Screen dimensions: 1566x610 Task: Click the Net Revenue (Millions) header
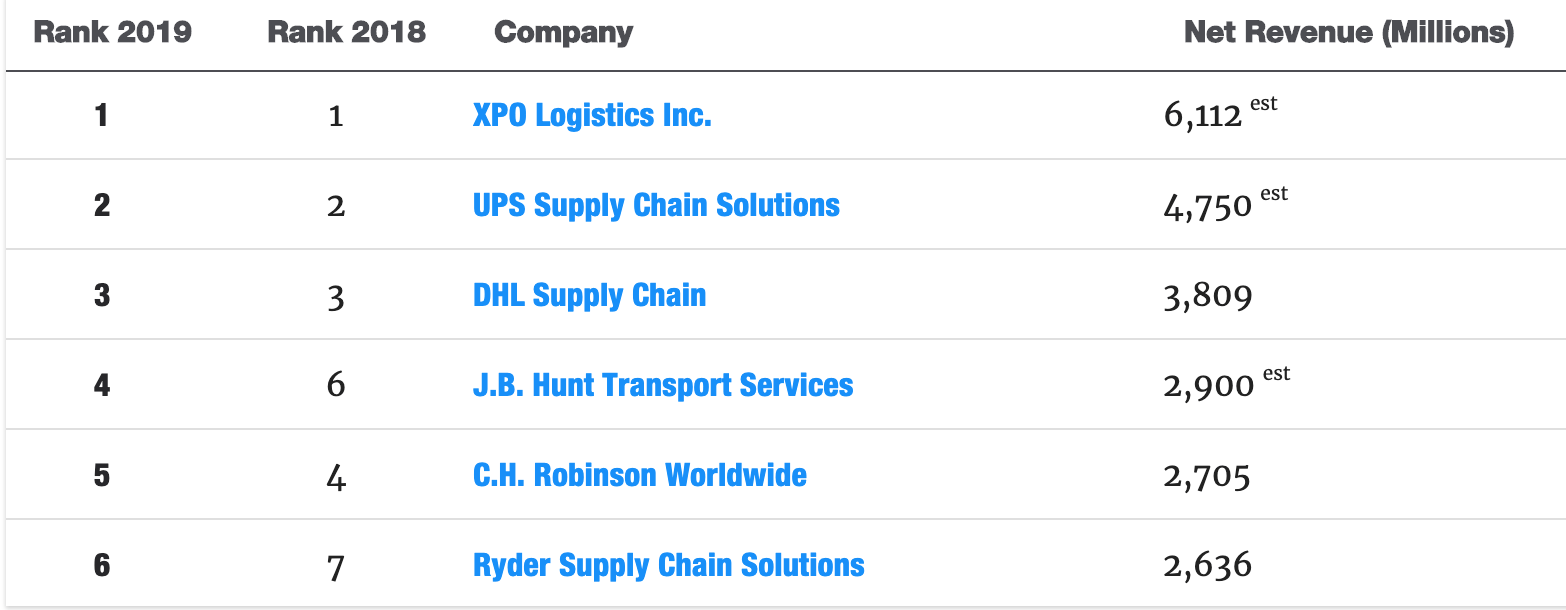1349,32
